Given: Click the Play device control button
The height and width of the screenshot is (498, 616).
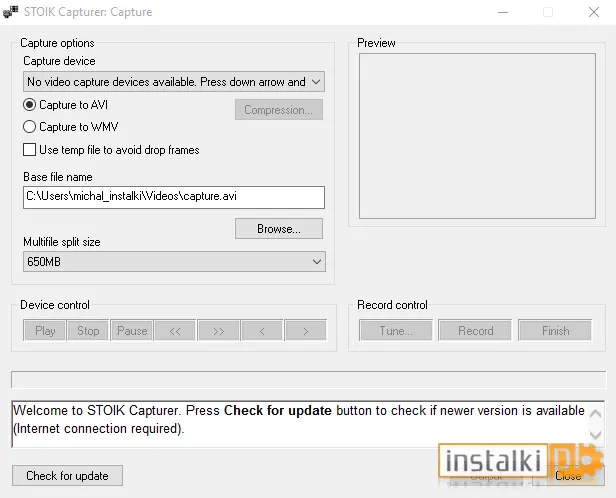Looking at the screenshot, I should pos(45,331).
